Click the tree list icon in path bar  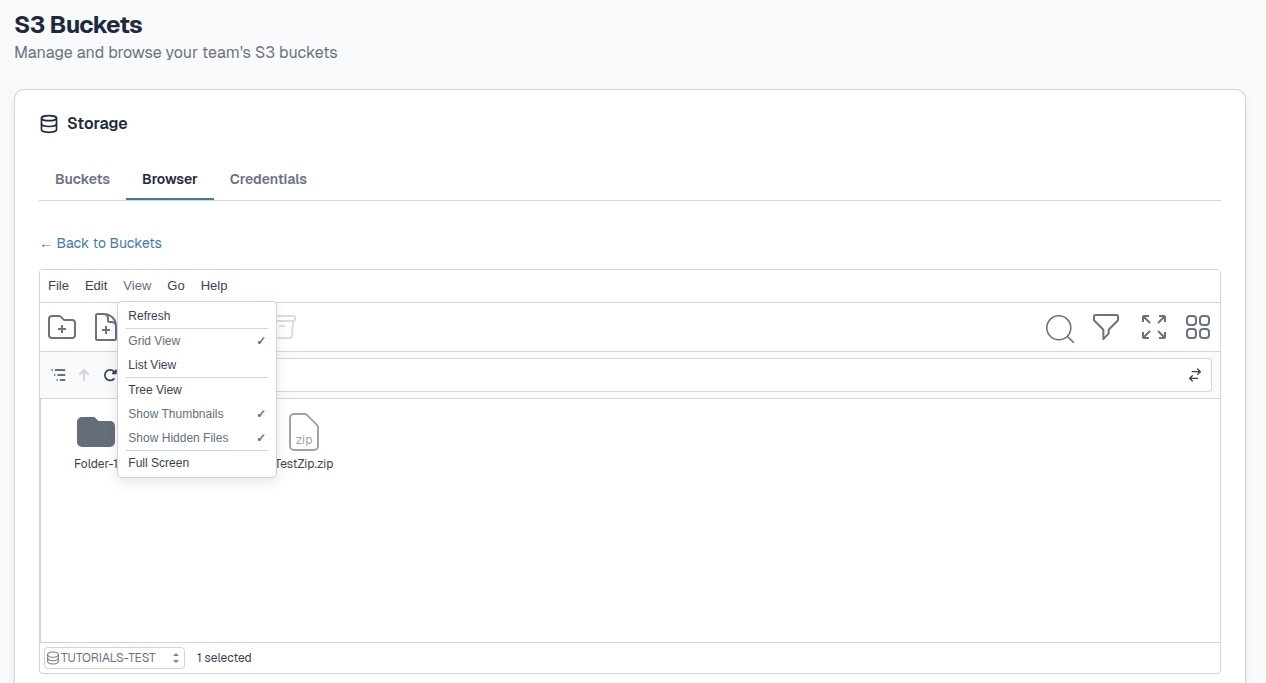(59, 375)
